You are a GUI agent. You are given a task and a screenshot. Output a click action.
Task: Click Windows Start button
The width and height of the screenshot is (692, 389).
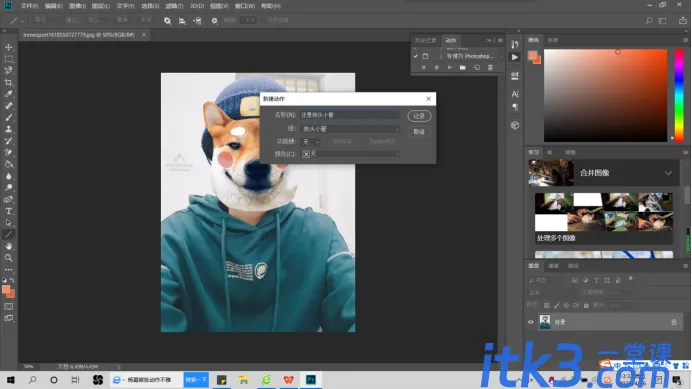tap(11, 380)
